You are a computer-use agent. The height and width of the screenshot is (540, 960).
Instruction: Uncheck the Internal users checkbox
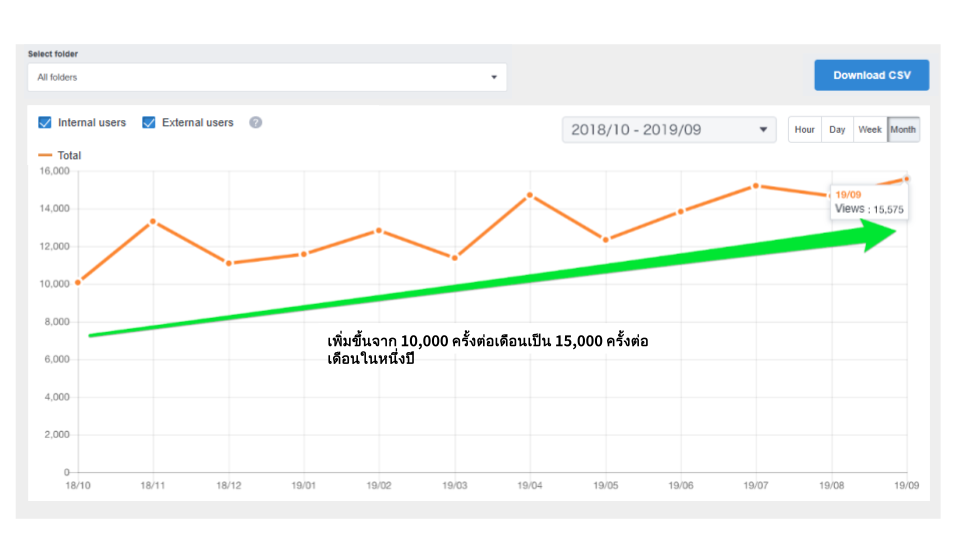pyautogui.click(x=45, y=123)
